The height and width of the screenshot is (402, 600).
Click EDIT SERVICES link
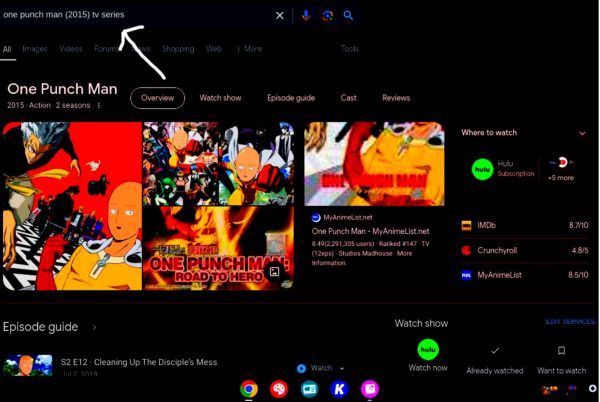point(570,322)
